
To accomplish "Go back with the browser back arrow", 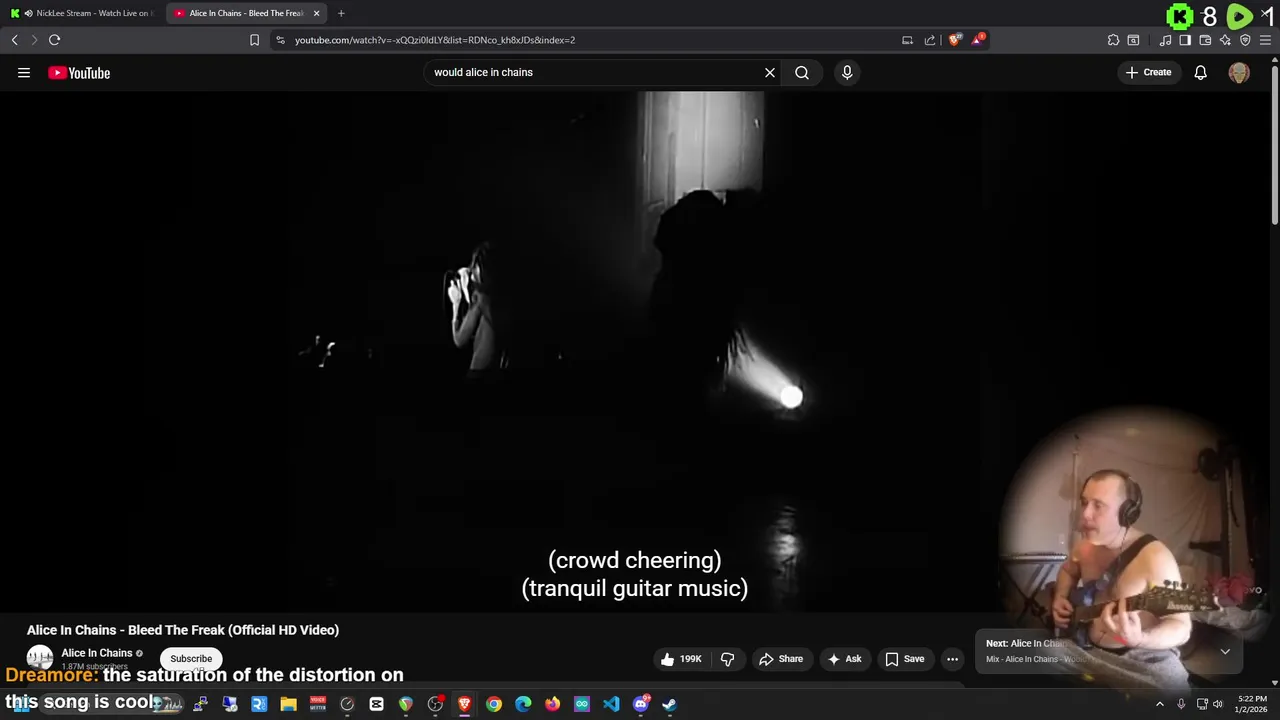I will click(14, 40).
